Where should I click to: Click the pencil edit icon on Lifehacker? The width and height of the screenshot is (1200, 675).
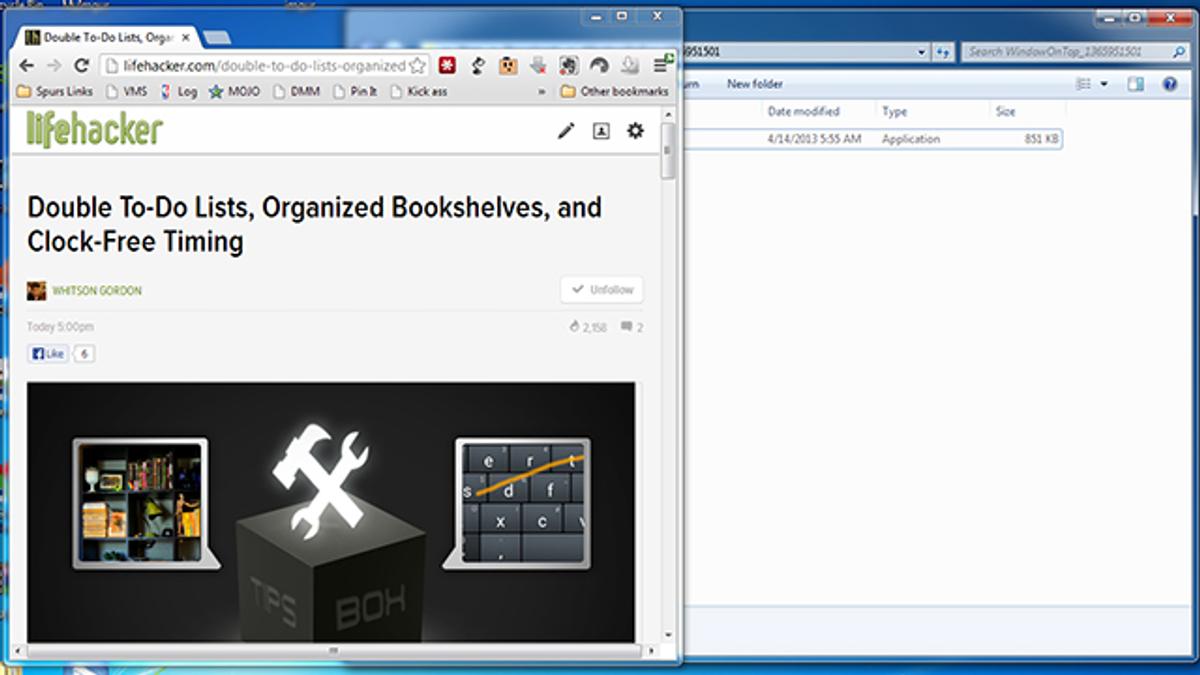coord(566,130)
